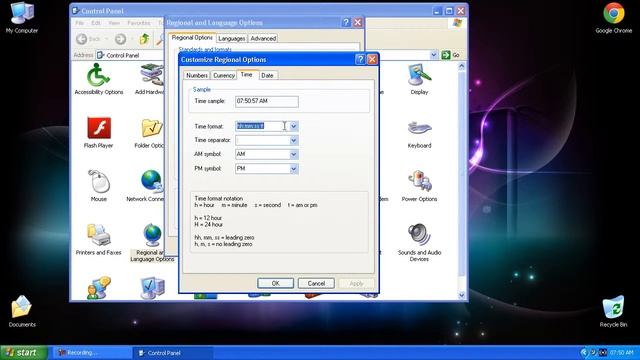
Task: Open Sounds and Audio Devices icon
Action: tap(419, 242)
